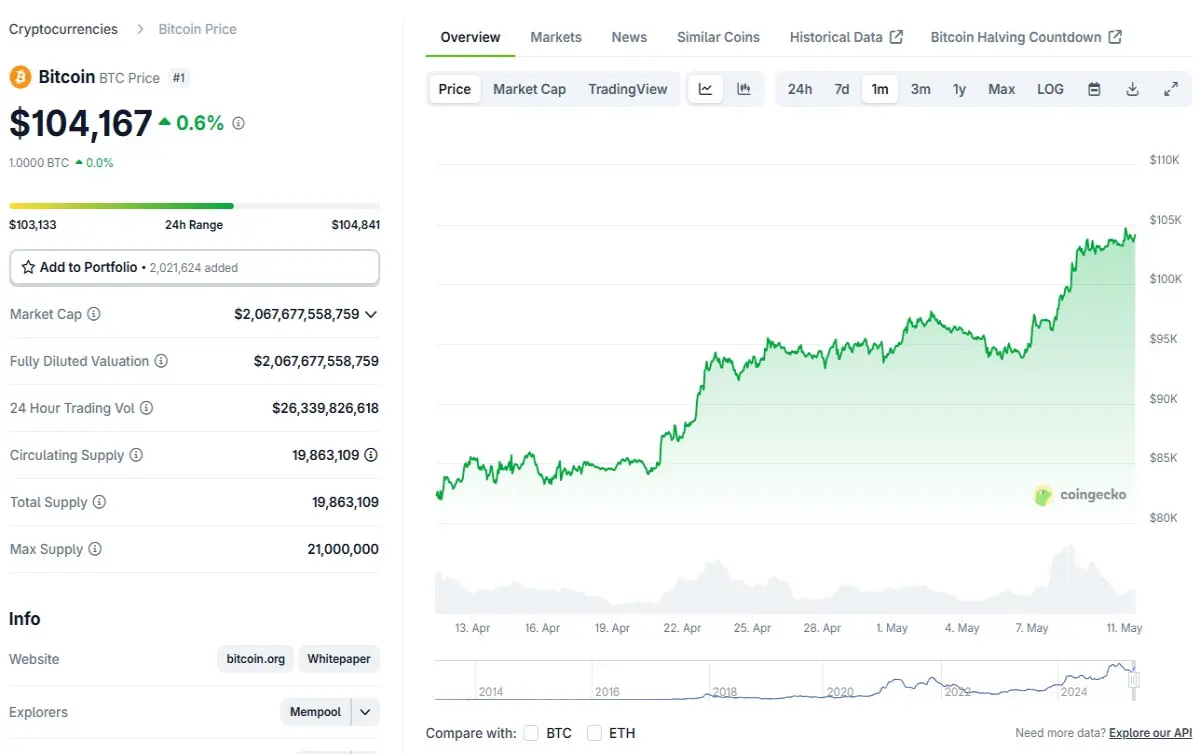This screenshot has height=754, width=1200.
Task: Click info icon next to 19,863,109 circulating value
Action: pos(371,455)
